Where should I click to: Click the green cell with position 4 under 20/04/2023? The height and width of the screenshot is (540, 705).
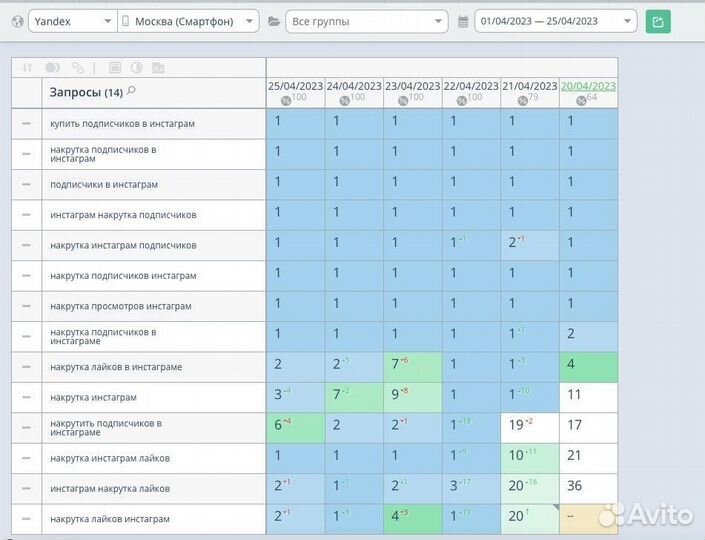point(588,366)
